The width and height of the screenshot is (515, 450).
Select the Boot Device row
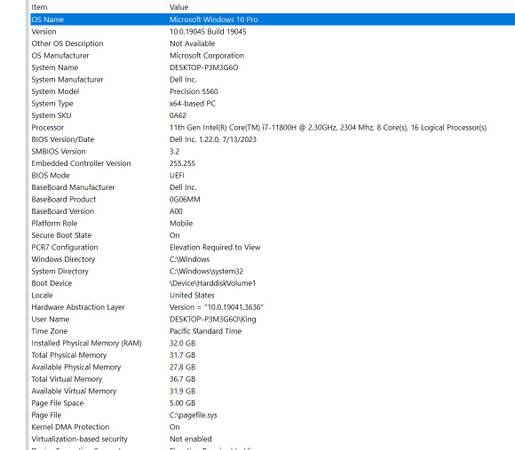[x=272, y=284]
